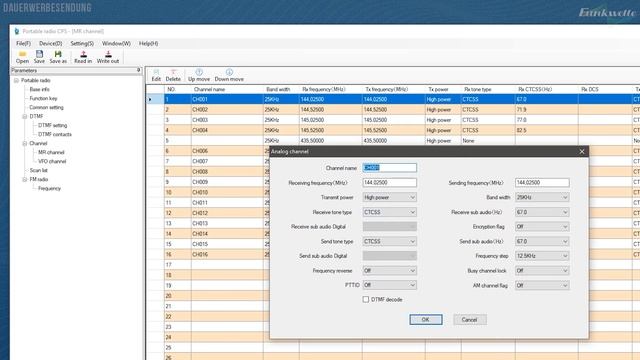Image resolution: width=640 pixels, height=360 pixels.
Task: Click Rx frequency cell 435.50000
Action: coord(331,140)
